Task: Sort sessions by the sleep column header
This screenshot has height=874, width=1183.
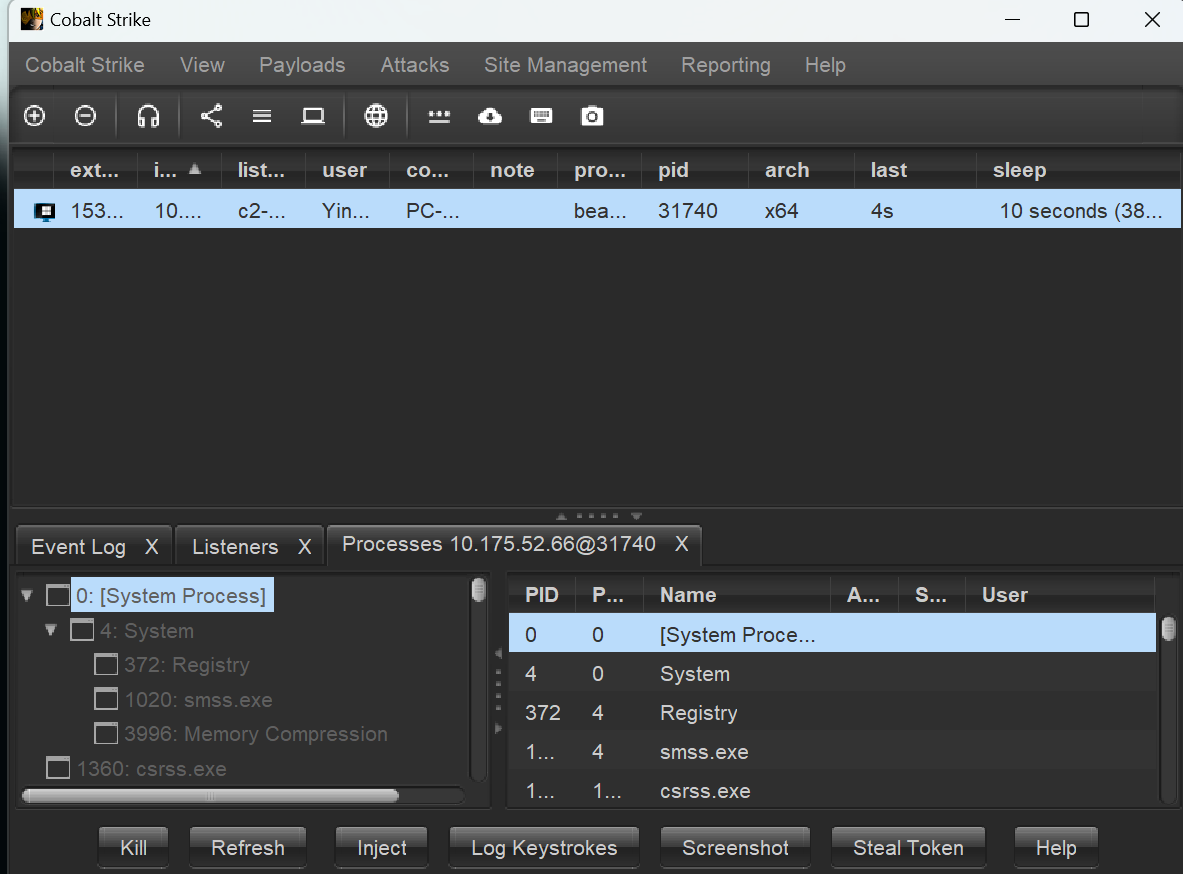Action: (x=1078, y=170)
